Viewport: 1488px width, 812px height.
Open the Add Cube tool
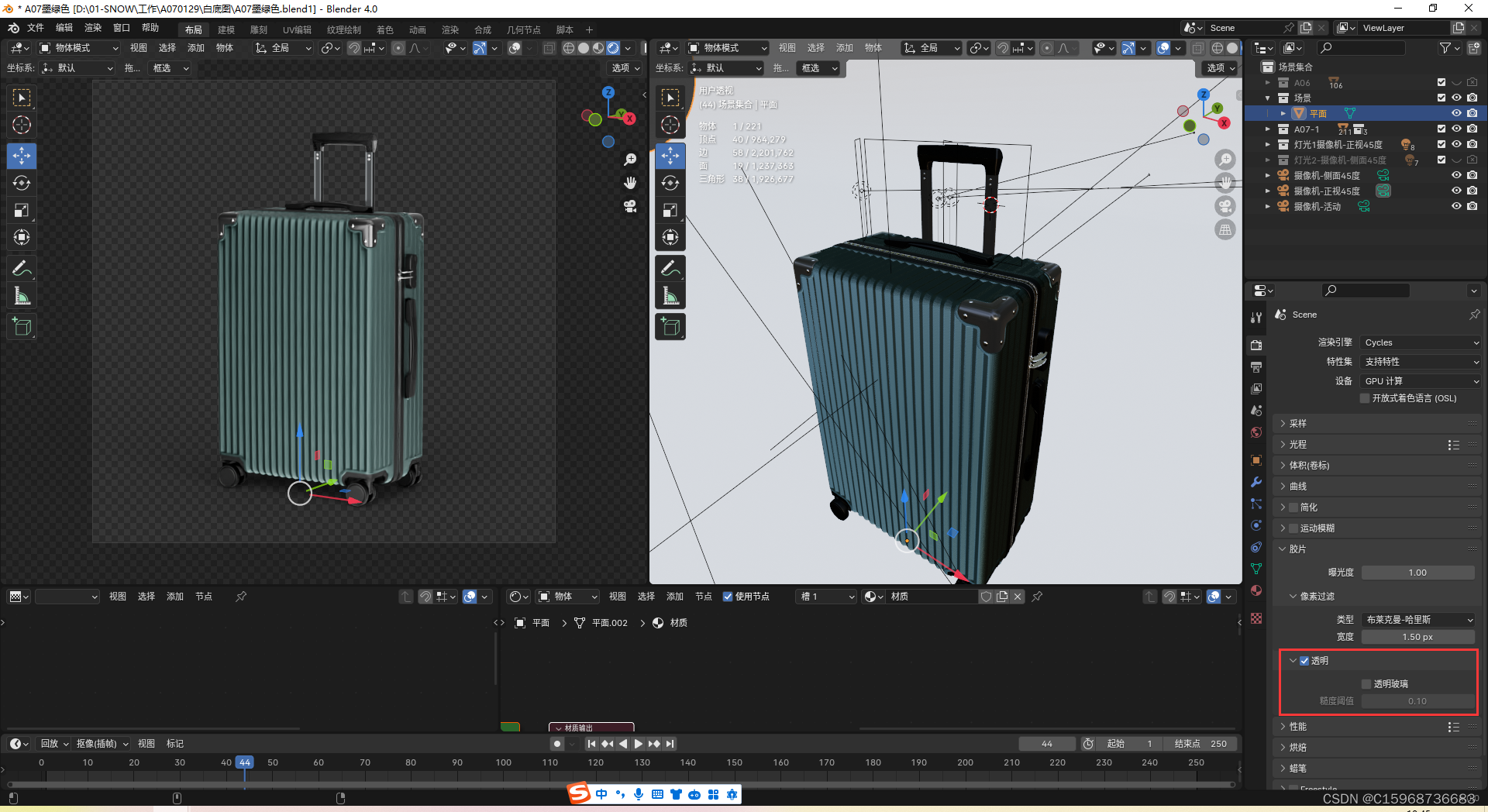[22, 326]
